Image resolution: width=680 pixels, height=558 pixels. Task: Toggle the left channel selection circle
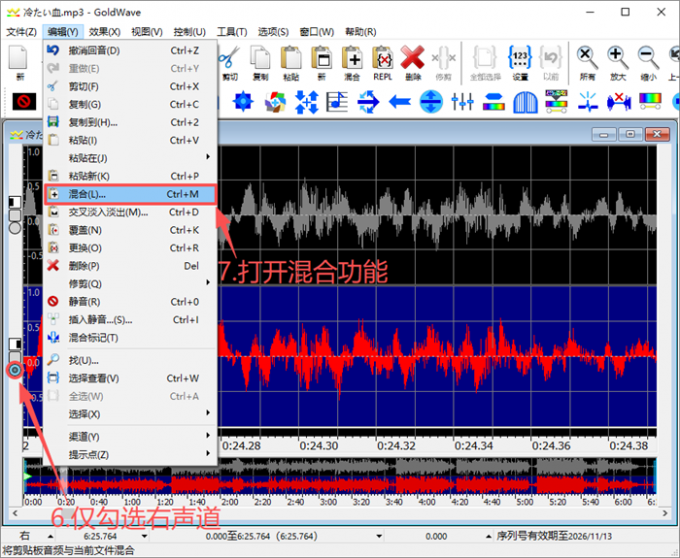click(15, 228)
